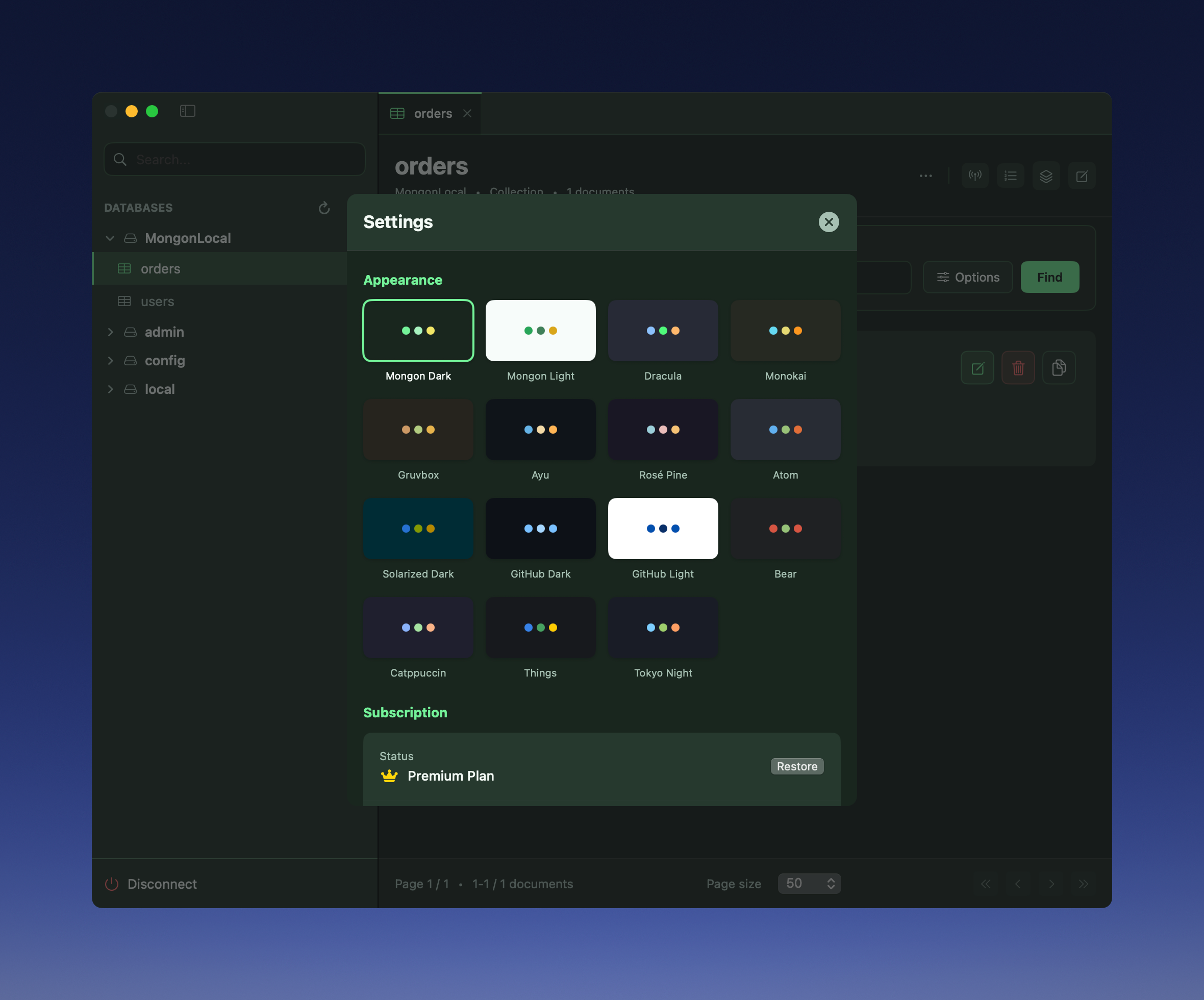Click the layers stack icon

click(x=1046, y=176)
